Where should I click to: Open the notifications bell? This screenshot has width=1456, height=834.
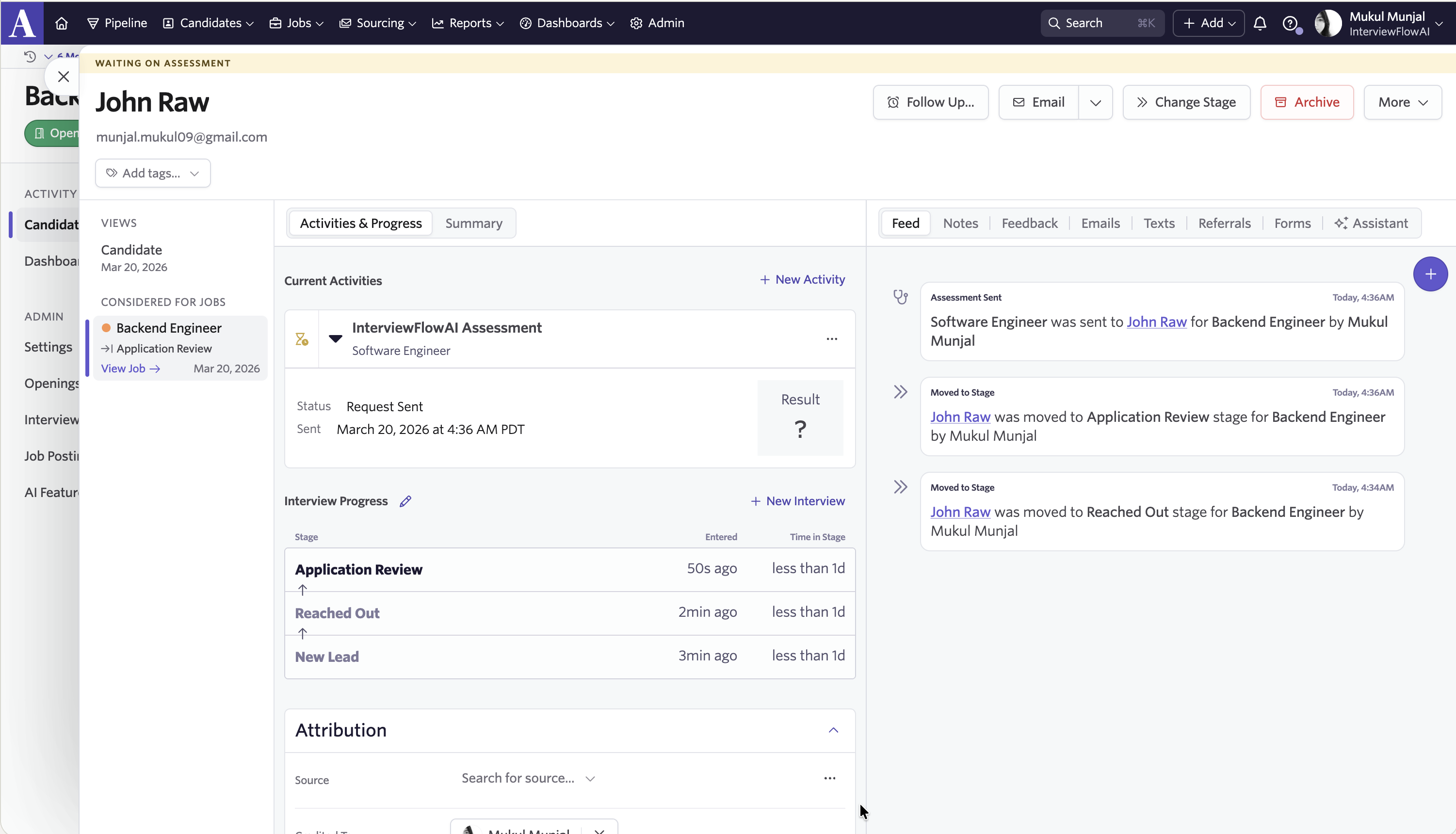pos(1260,23)
